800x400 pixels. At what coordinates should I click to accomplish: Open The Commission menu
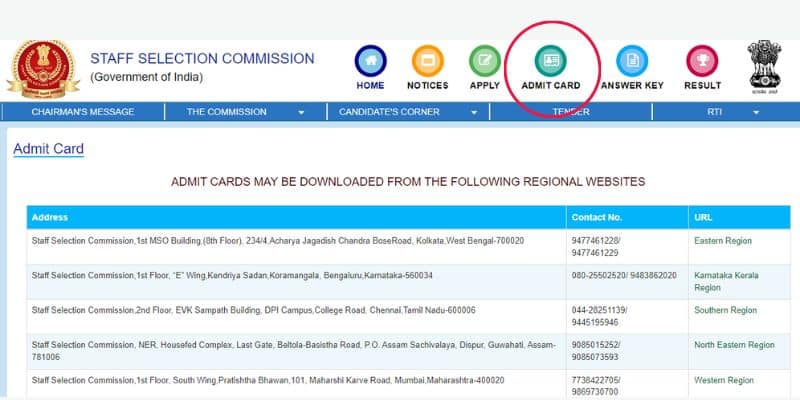point(227,112)
